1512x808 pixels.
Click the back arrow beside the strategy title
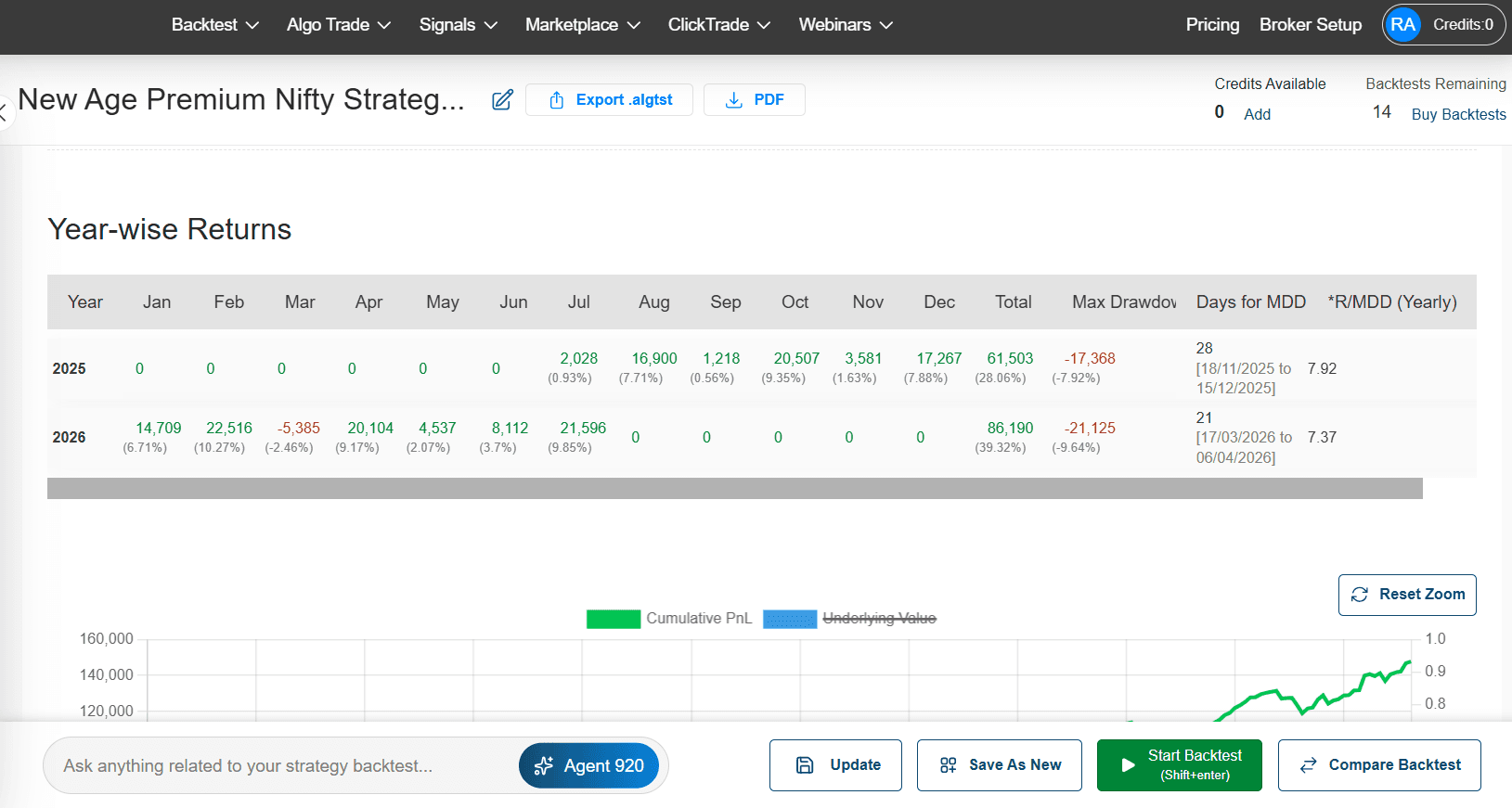(x=4, y=113)
